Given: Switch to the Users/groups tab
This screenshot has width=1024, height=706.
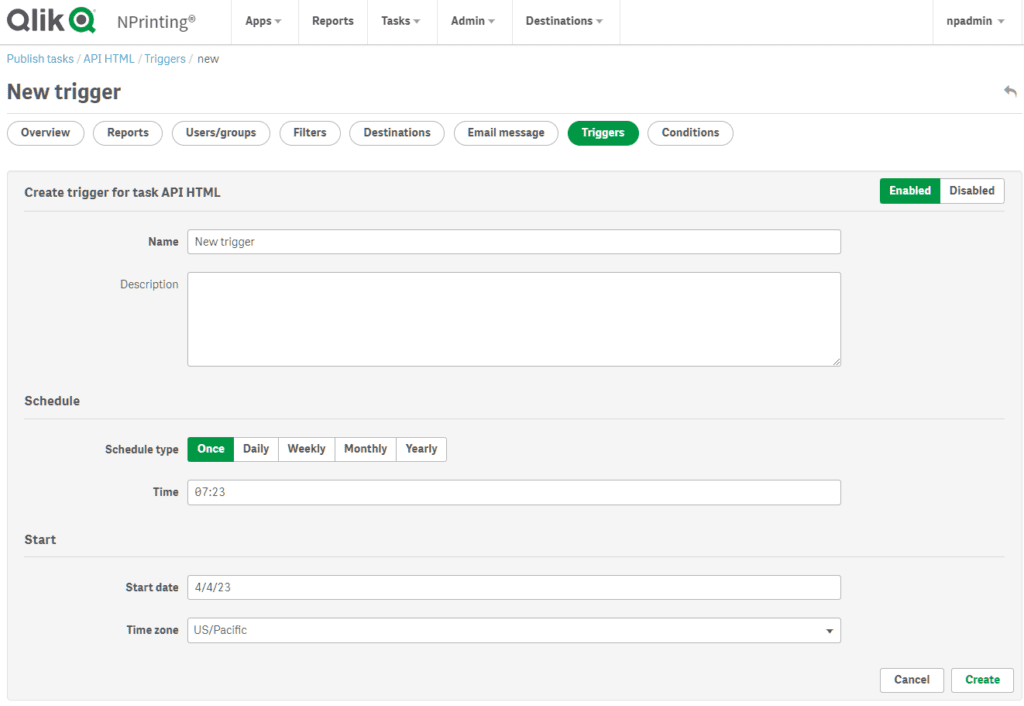Looking at the screenshot, I should click(x=221, y=133).
